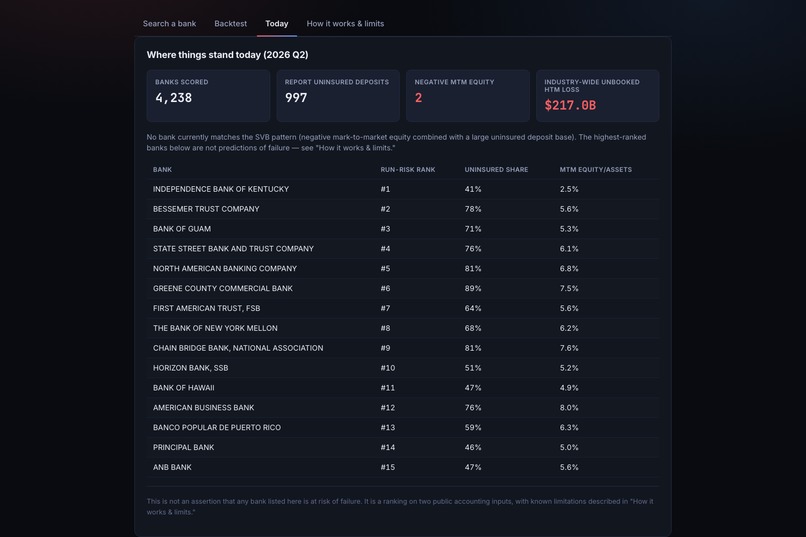Image resolution: width=806 pixels, height=537 pixels.
Task: Click the 2.5% MTM equity value
Action: point(569,189)
